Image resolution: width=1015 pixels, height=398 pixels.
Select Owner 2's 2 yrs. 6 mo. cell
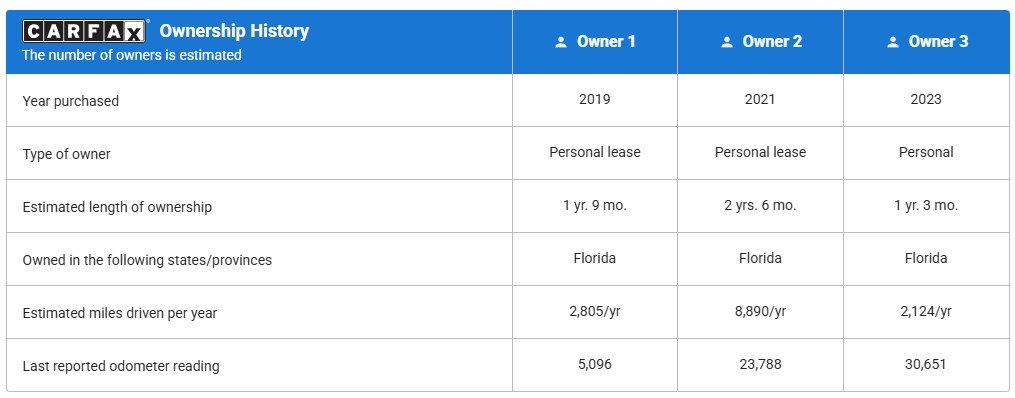click(761, 206)
